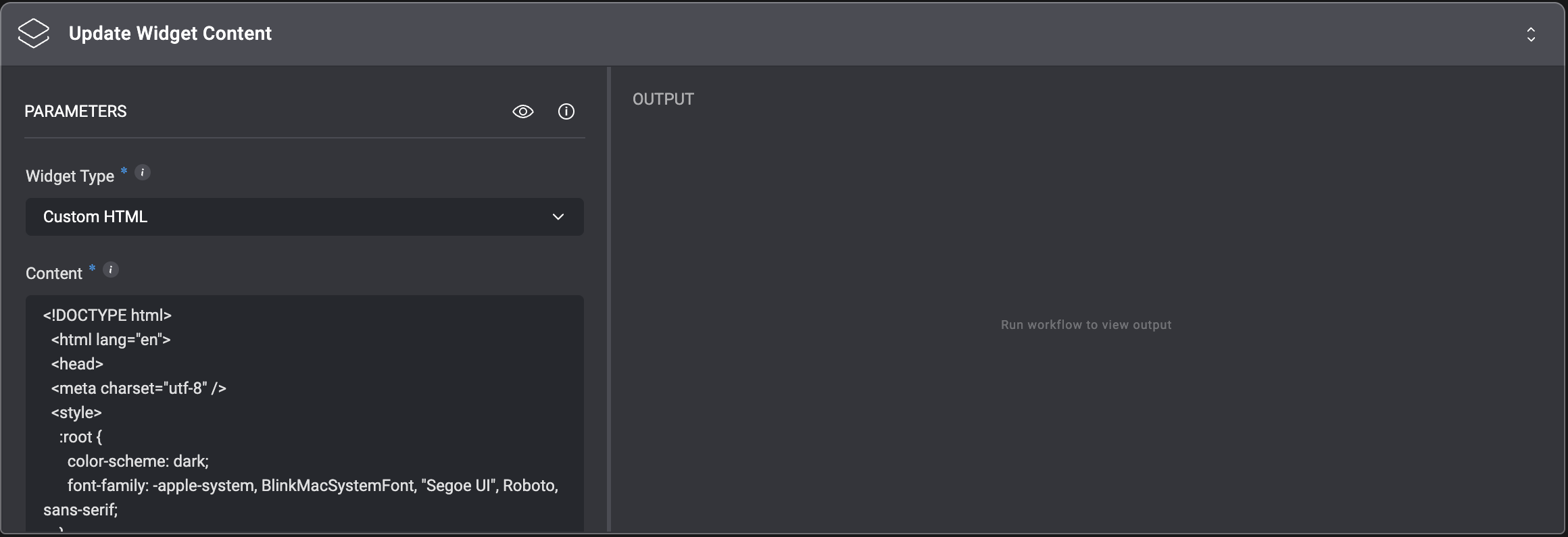The image size is (1568, 537).
Task: Click the <head> line in Content
Action: 77,364
